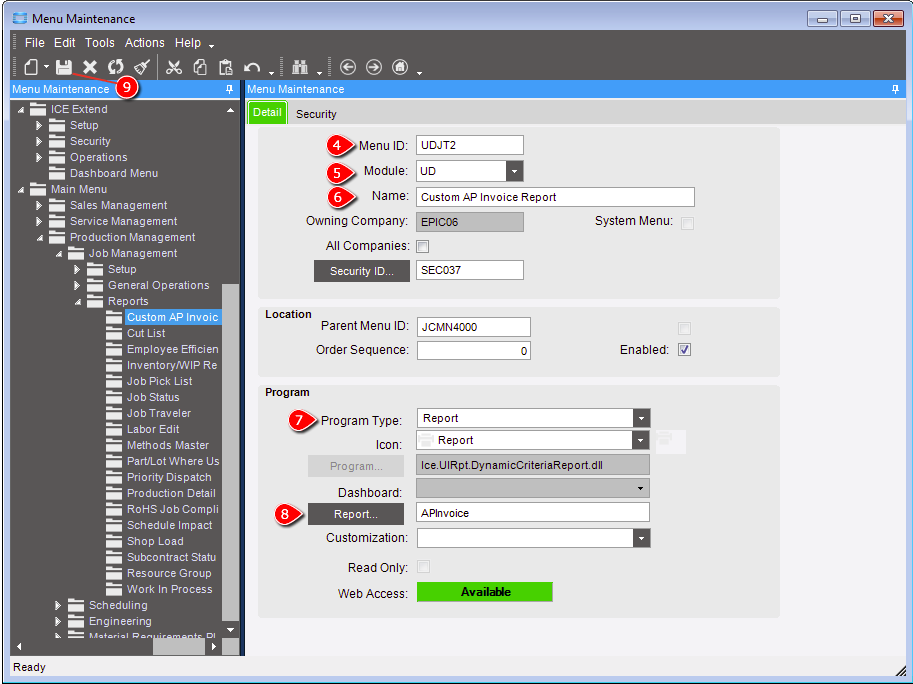Go forward with the right arrow icon
The height and width of the screenshot is (684, 913).
[x=374, y=67]
